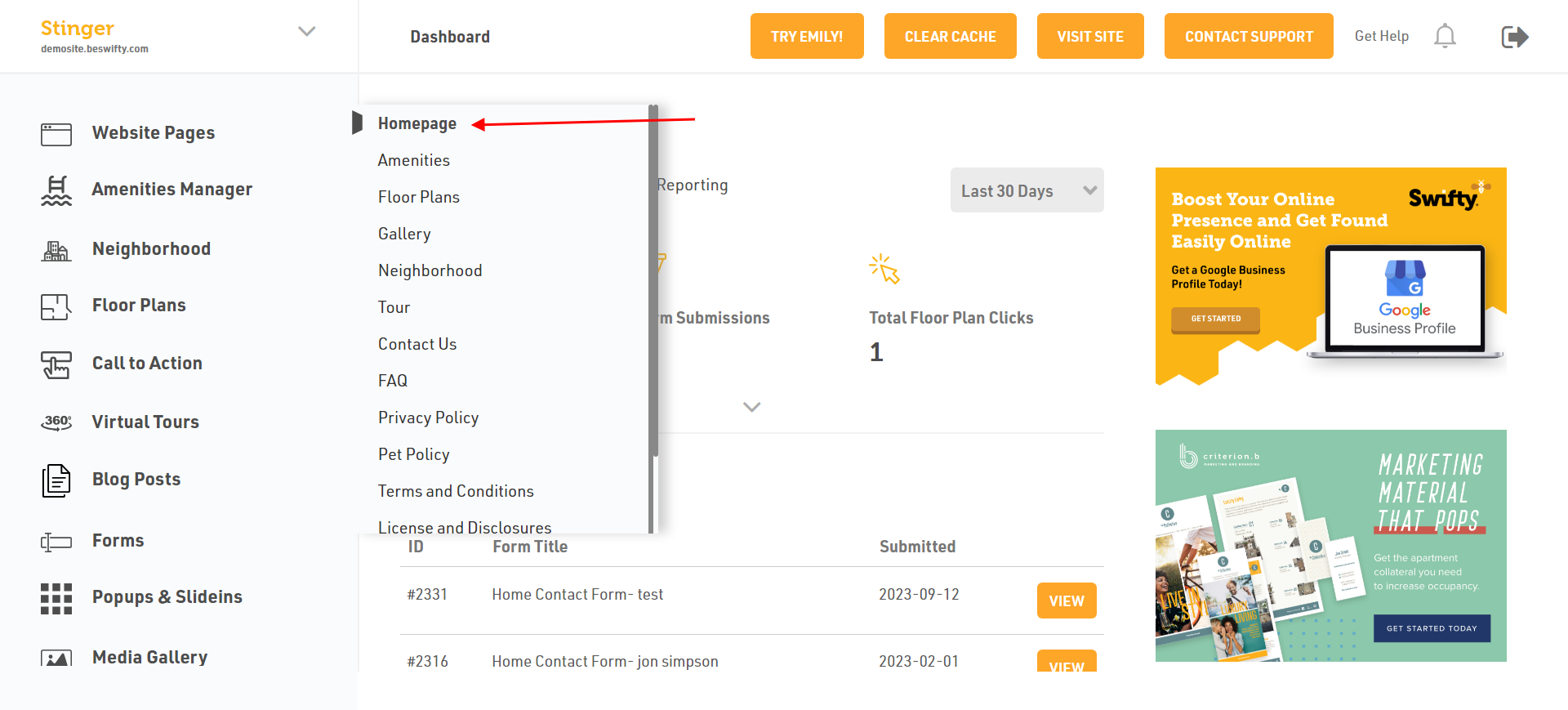
Task: Click the Popups & Slideins grid icon
Action: pyautogui.click(x=56, y=598)
